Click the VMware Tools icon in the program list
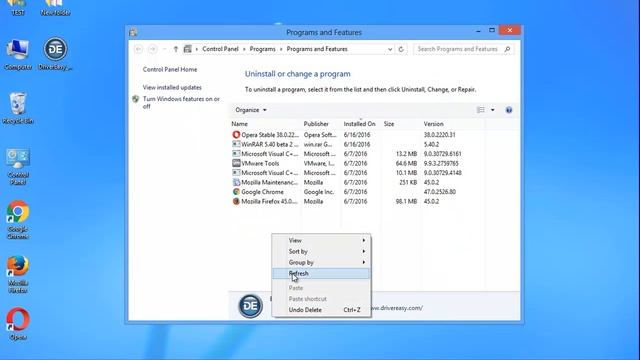This screenshot has height=360, width=640. [236, 163]
